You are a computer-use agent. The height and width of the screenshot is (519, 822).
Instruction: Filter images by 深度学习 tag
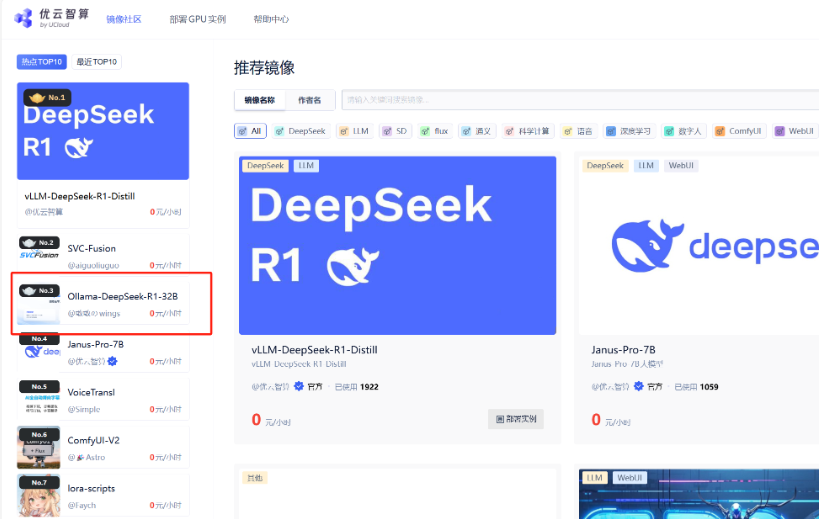tap(629, 131)
